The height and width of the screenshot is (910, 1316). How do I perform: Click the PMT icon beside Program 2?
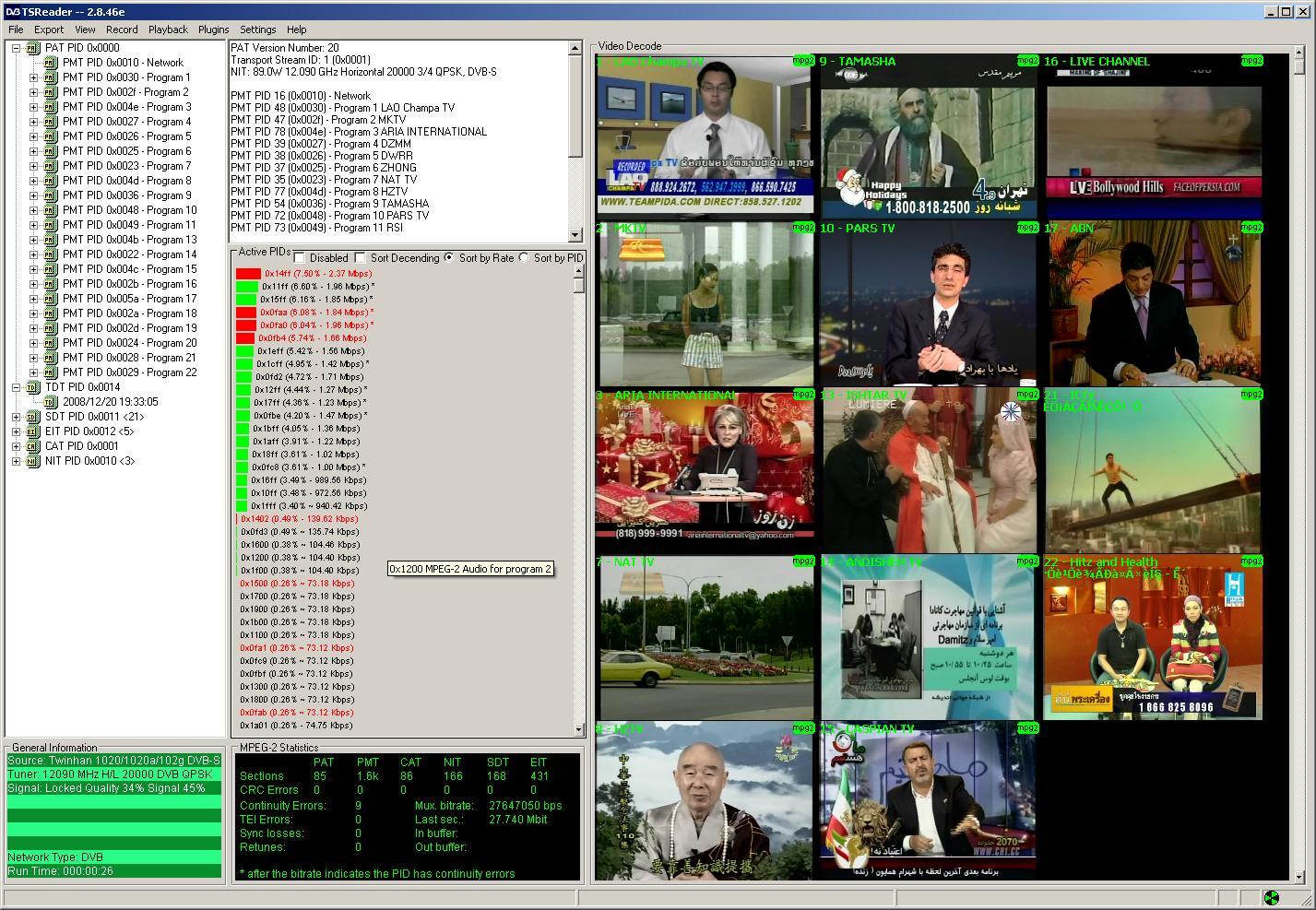pyautogui.click(x=51, y=92)
